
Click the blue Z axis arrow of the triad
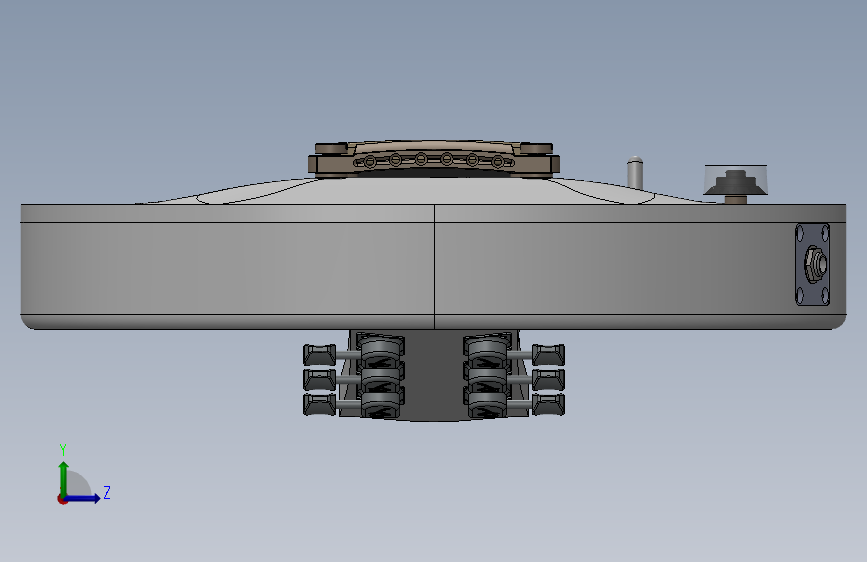(x=83, y=498)
